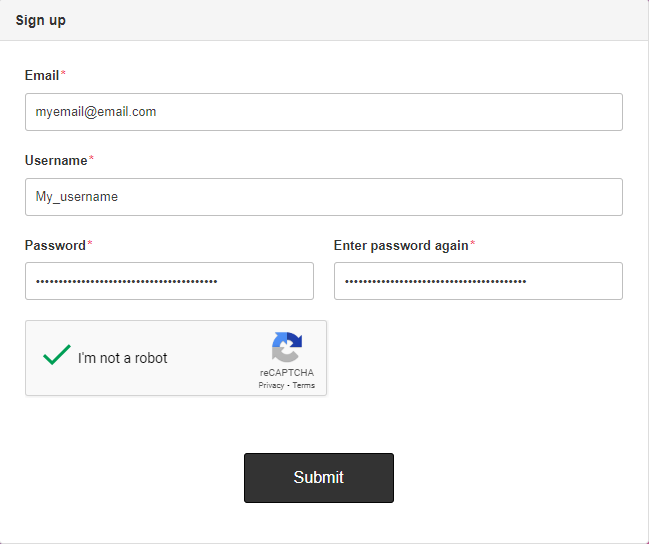Image resolution: width=649 pixels, height=544 pixels.
Task: Click the Enter password again field
Action: click(x=478, y=281)
